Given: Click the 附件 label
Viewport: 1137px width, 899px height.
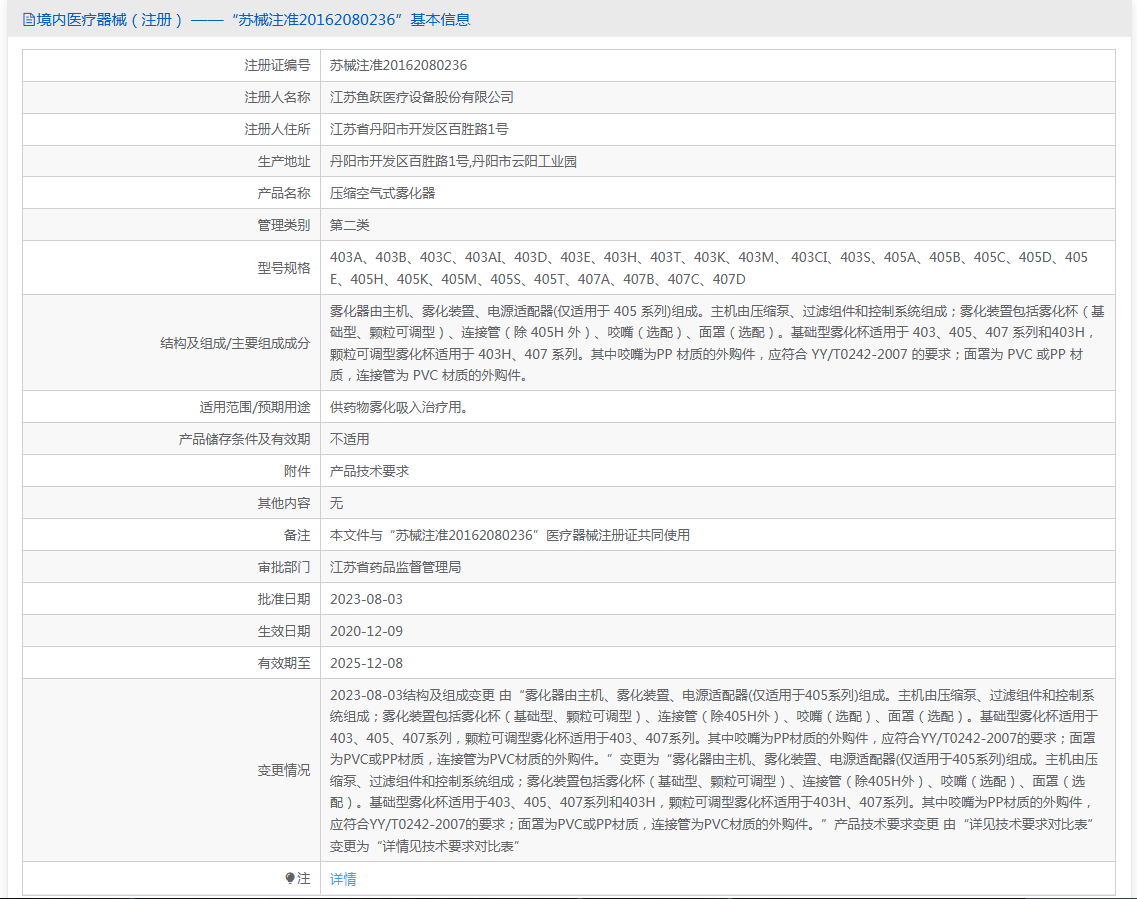Looking at the screenshot, I should coord(297,471).
